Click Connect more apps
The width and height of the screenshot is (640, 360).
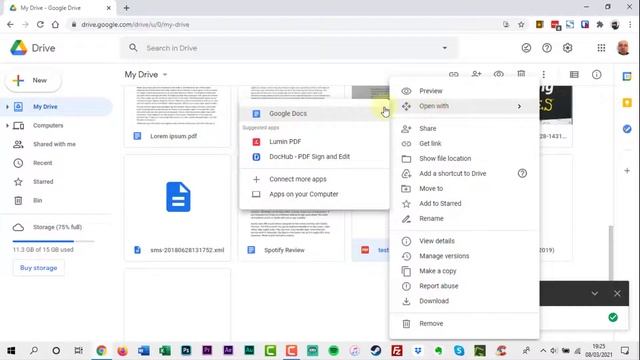(314, 179)
